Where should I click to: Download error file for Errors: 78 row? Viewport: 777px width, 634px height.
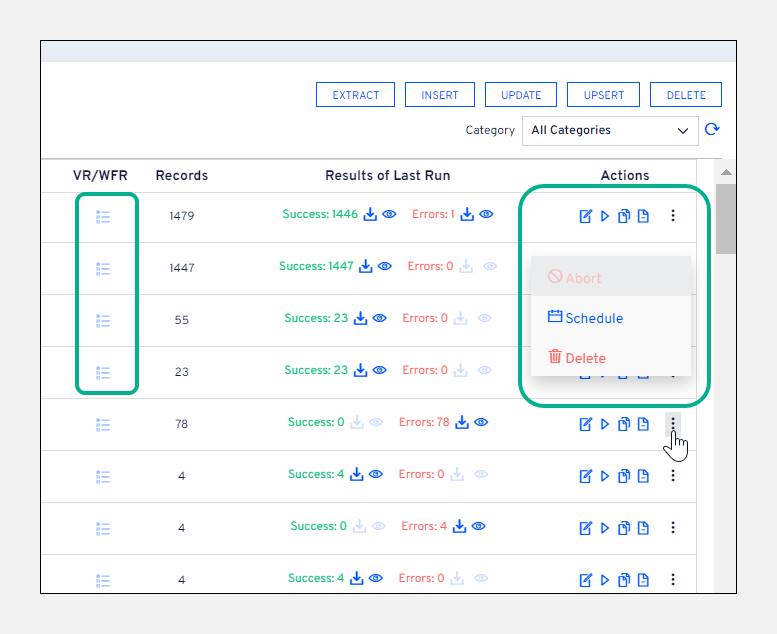tap(462, 423)
